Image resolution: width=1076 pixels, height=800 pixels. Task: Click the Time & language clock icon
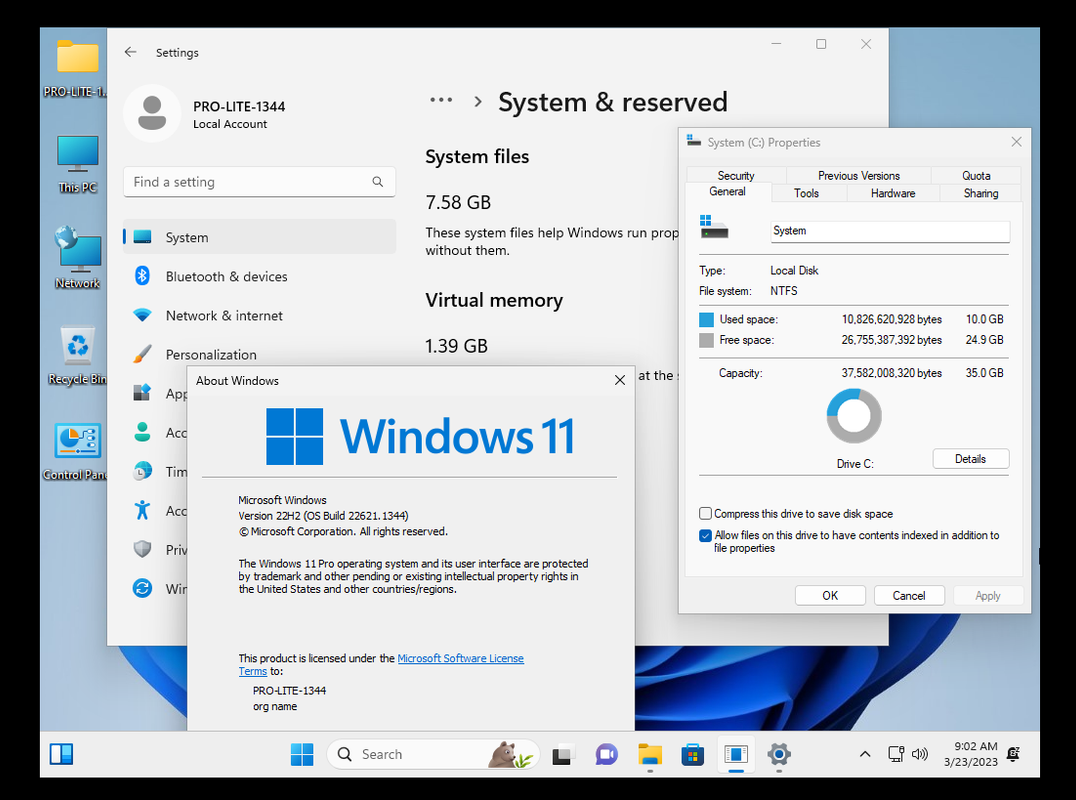142,471
